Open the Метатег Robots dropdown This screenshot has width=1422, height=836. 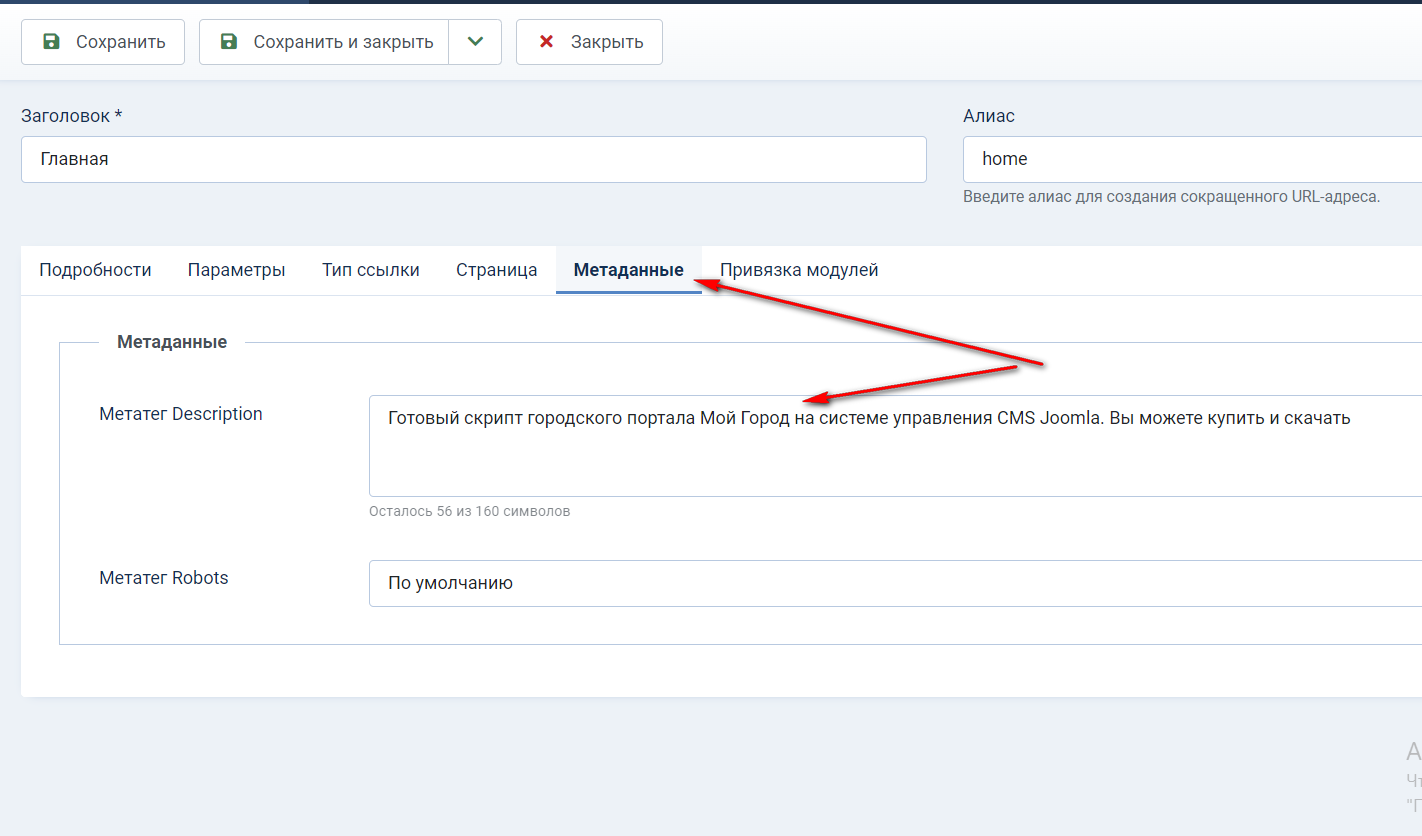[x=894, y=583]
